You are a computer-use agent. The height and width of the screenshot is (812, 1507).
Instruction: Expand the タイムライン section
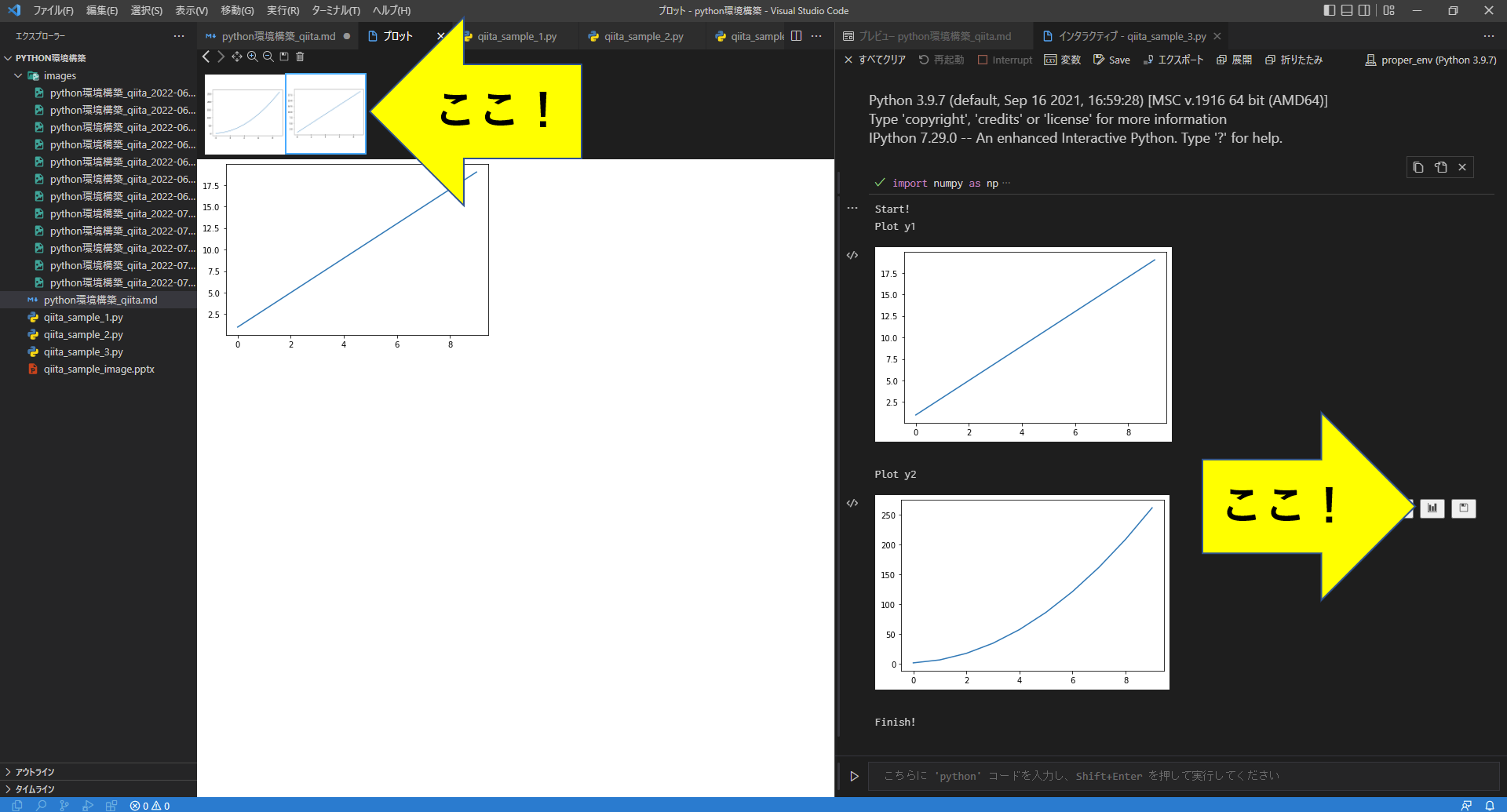35,789
